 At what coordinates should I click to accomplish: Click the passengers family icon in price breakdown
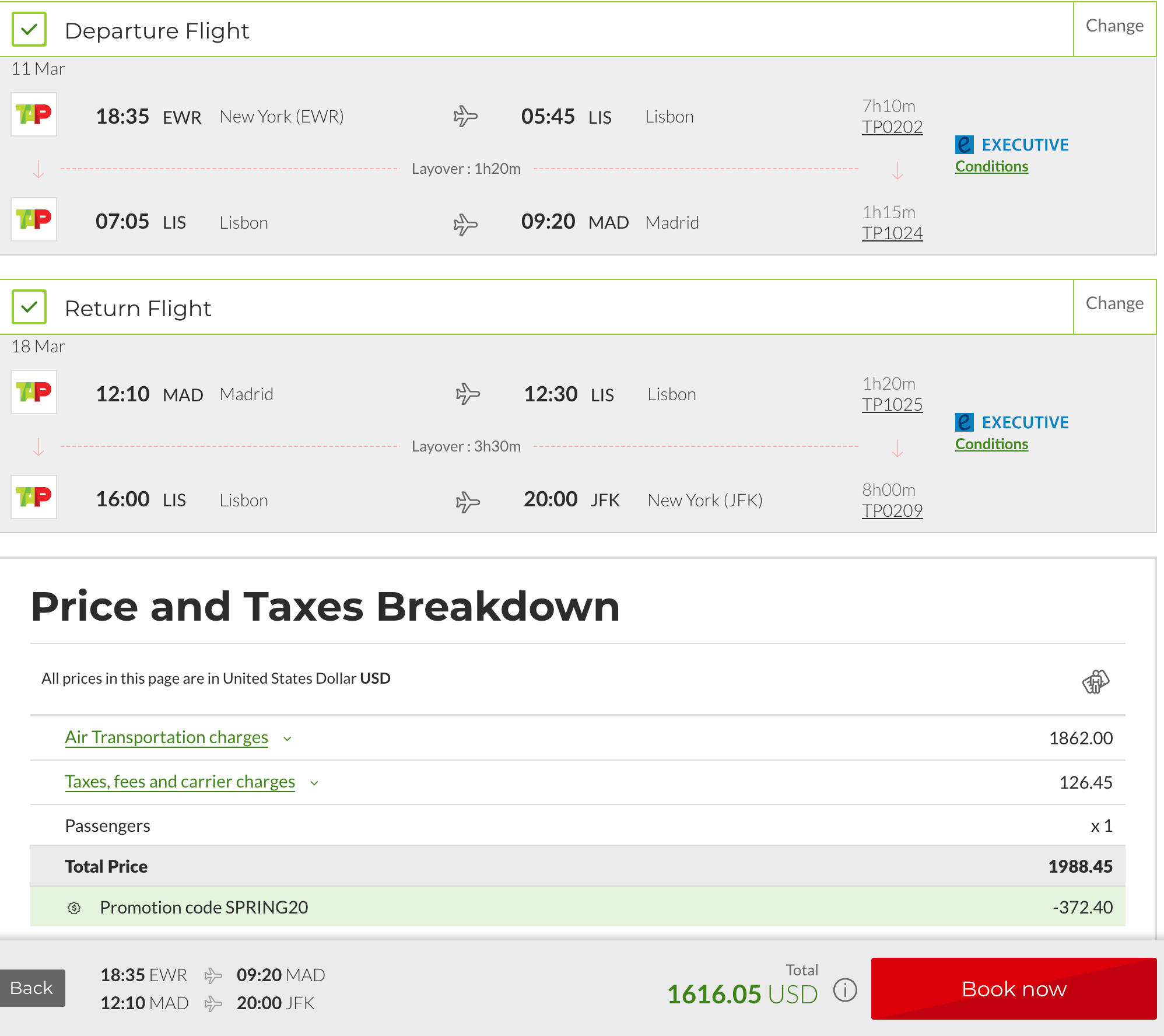(x=1095, y=681)
